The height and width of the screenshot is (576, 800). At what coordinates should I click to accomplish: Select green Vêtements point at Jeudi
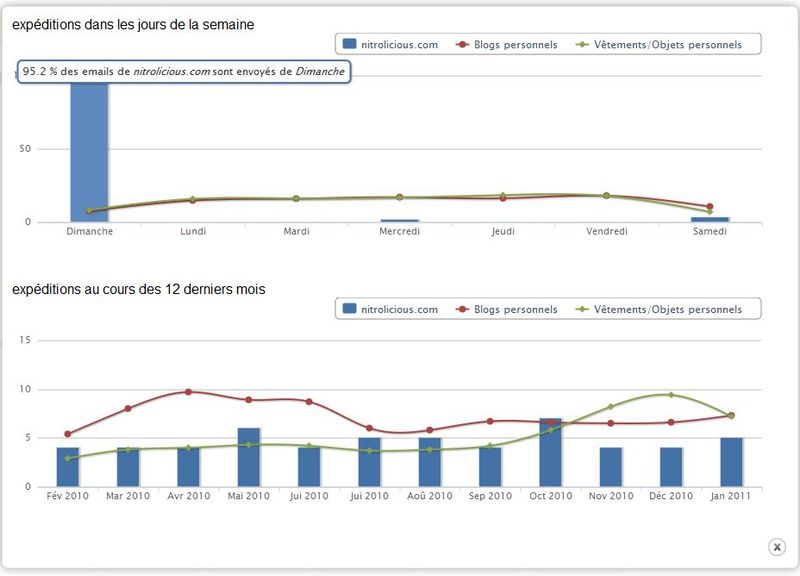503,195
